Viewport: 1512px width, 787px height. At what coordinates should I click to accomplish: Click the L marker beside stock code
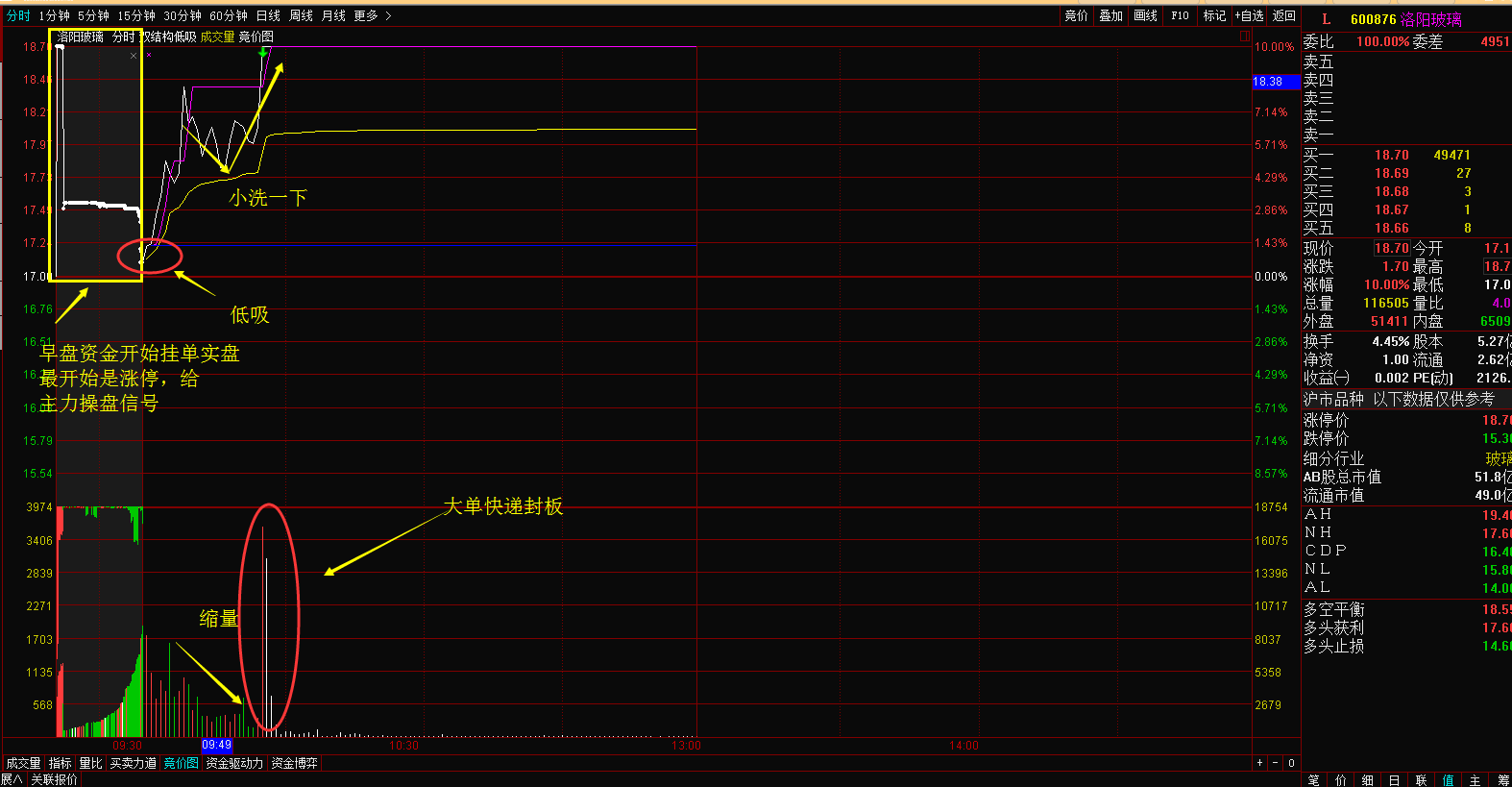pyautogui.click(x=1327, y=19)
